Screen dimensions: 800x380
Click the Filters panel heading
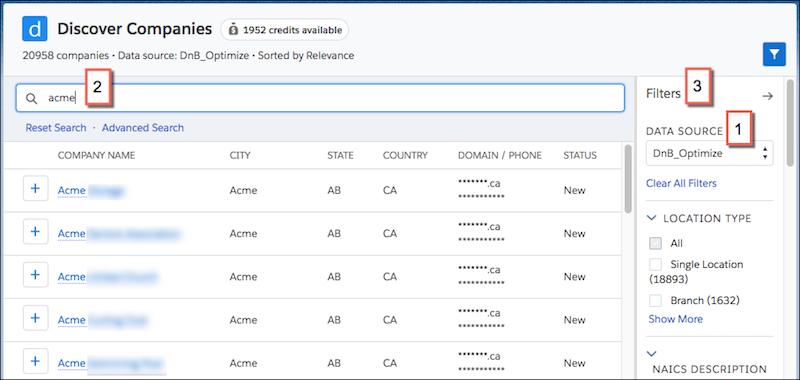click(663, 94)
